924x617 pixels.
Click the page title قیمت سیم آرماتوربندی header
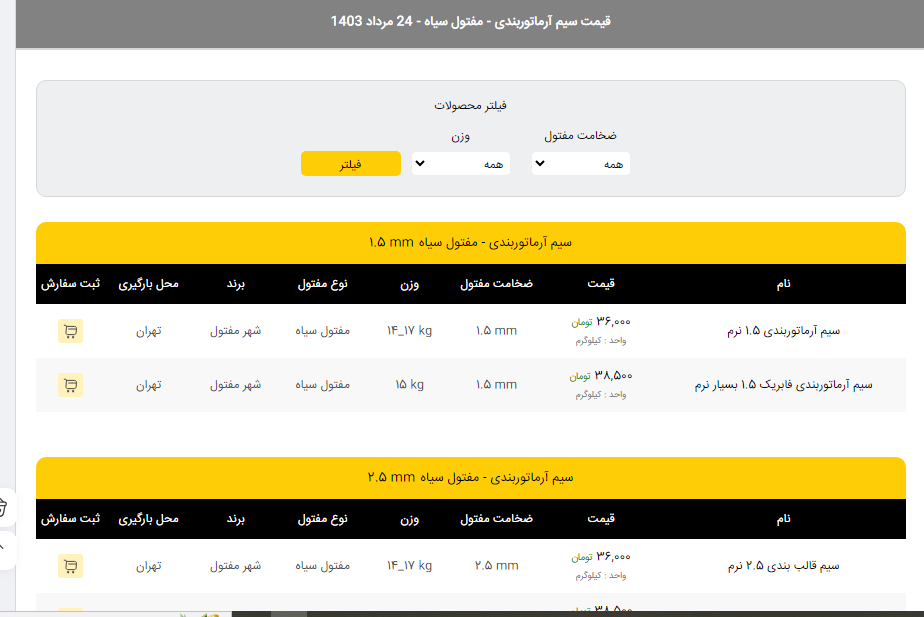pos(470,21)
